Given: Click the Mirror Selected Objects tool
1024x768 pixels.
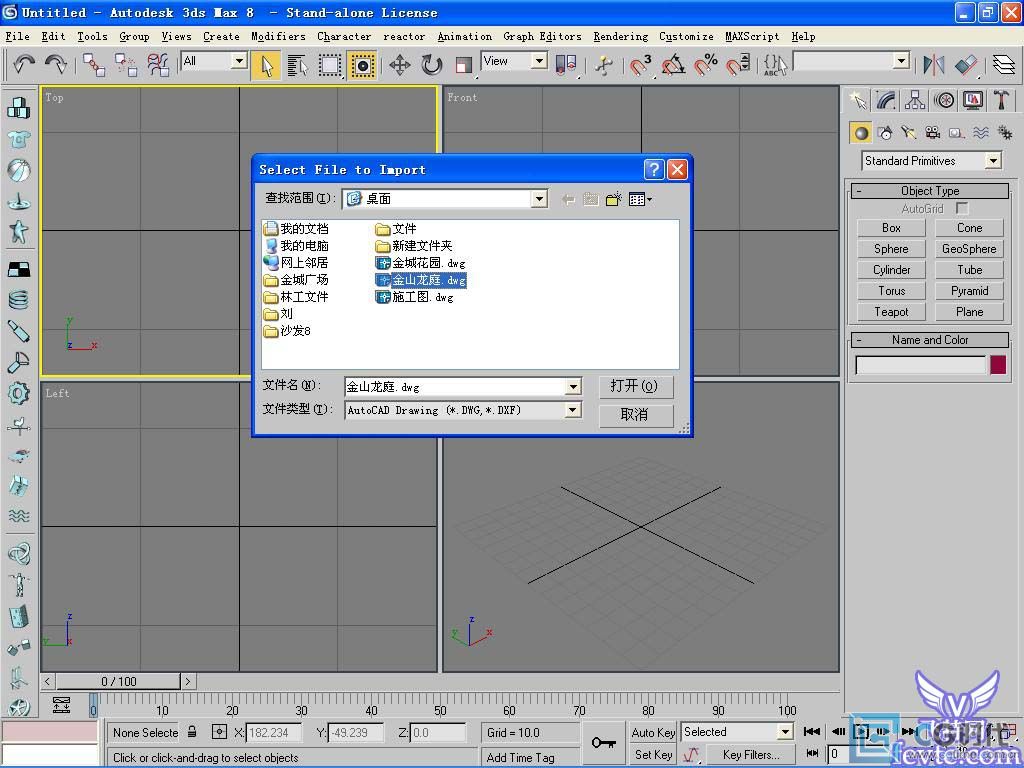Looking at the screenshot, I should pyautogui.click(x=933, y=65).
